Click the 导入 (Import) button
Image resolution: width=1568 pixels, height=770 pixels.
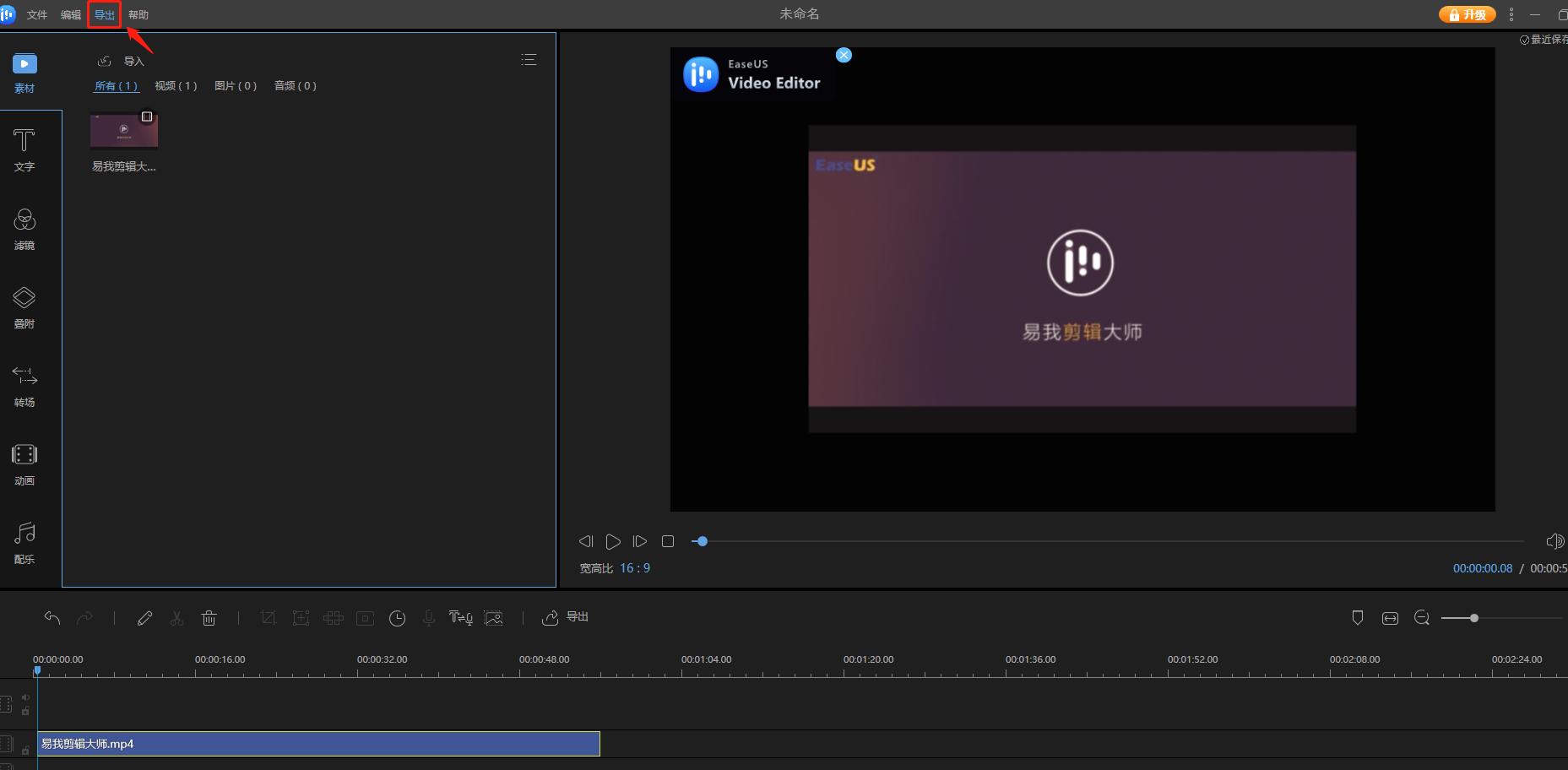(x=122, y=61)
